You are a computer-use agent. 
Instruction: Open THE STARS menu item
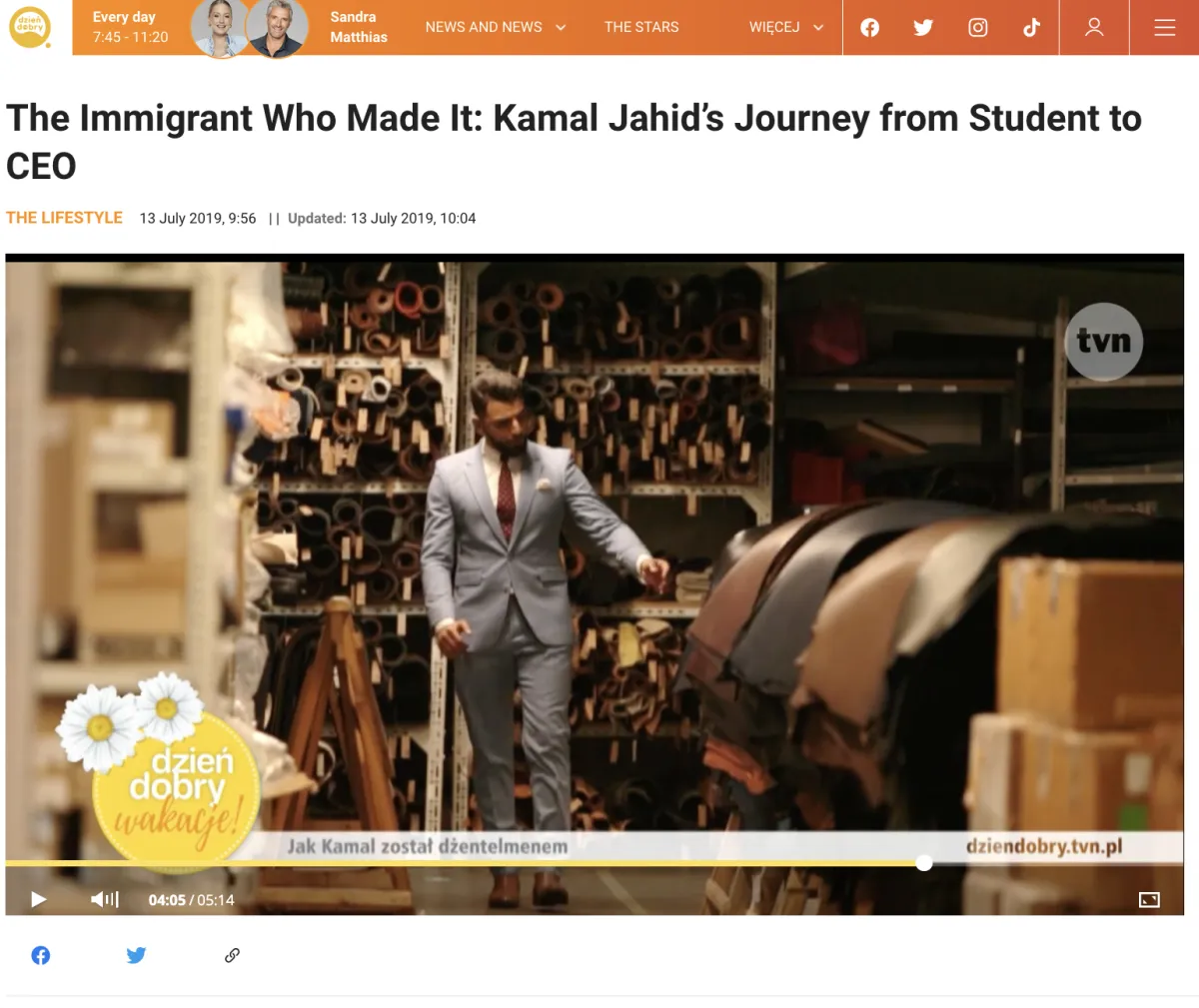641,27
